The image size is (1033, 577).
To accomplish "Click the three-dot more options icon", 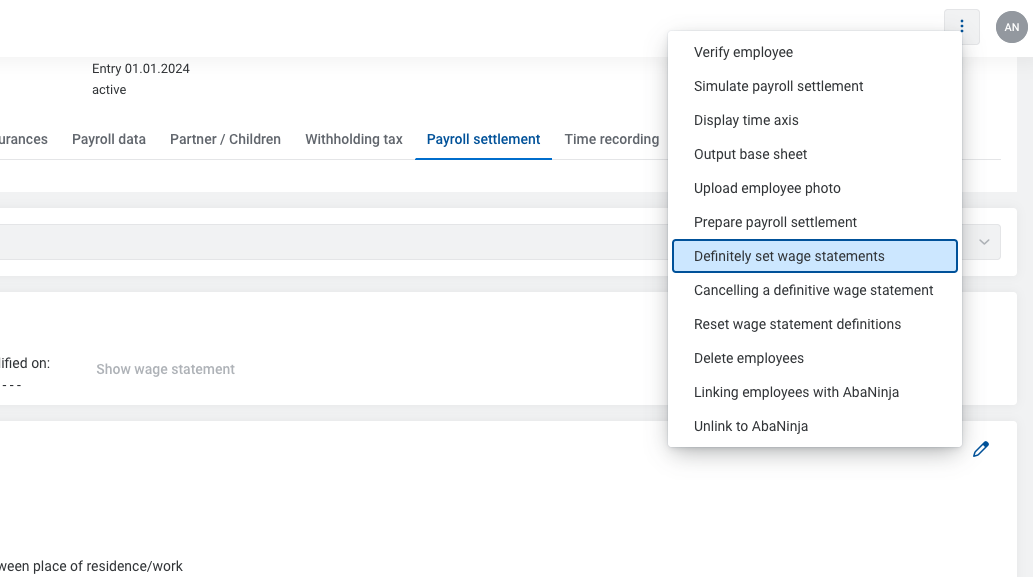I will [961, 27].
